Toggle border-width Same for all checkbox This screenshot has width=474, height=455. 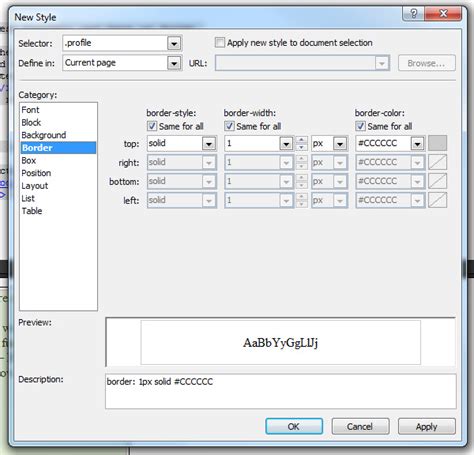229,126
